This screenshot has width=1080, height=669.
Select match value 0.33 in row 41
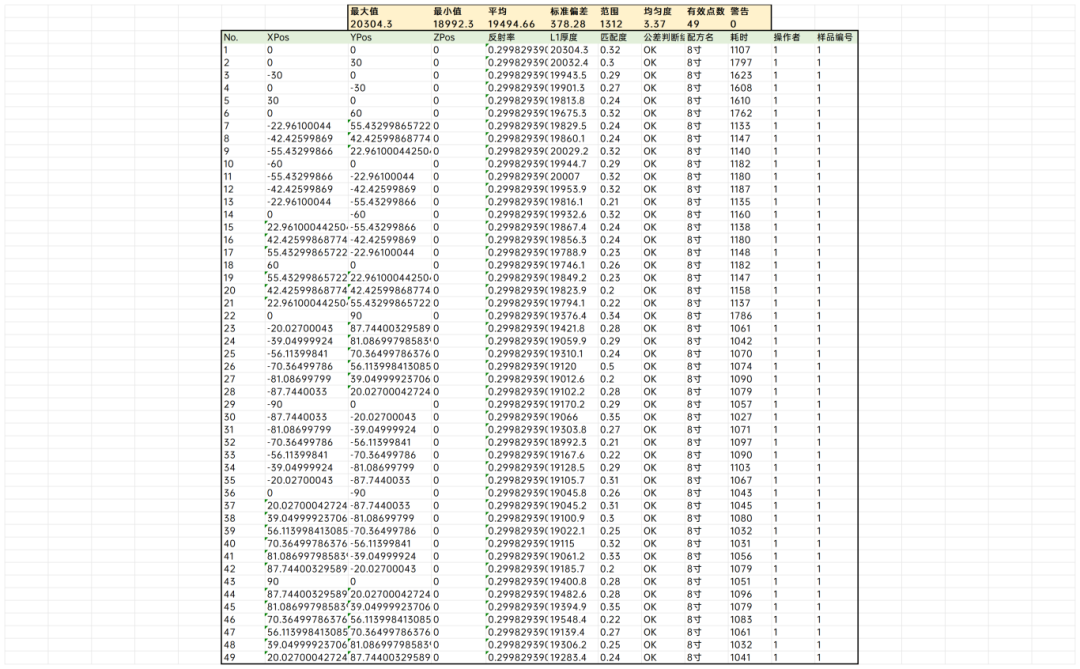(620, 556)
